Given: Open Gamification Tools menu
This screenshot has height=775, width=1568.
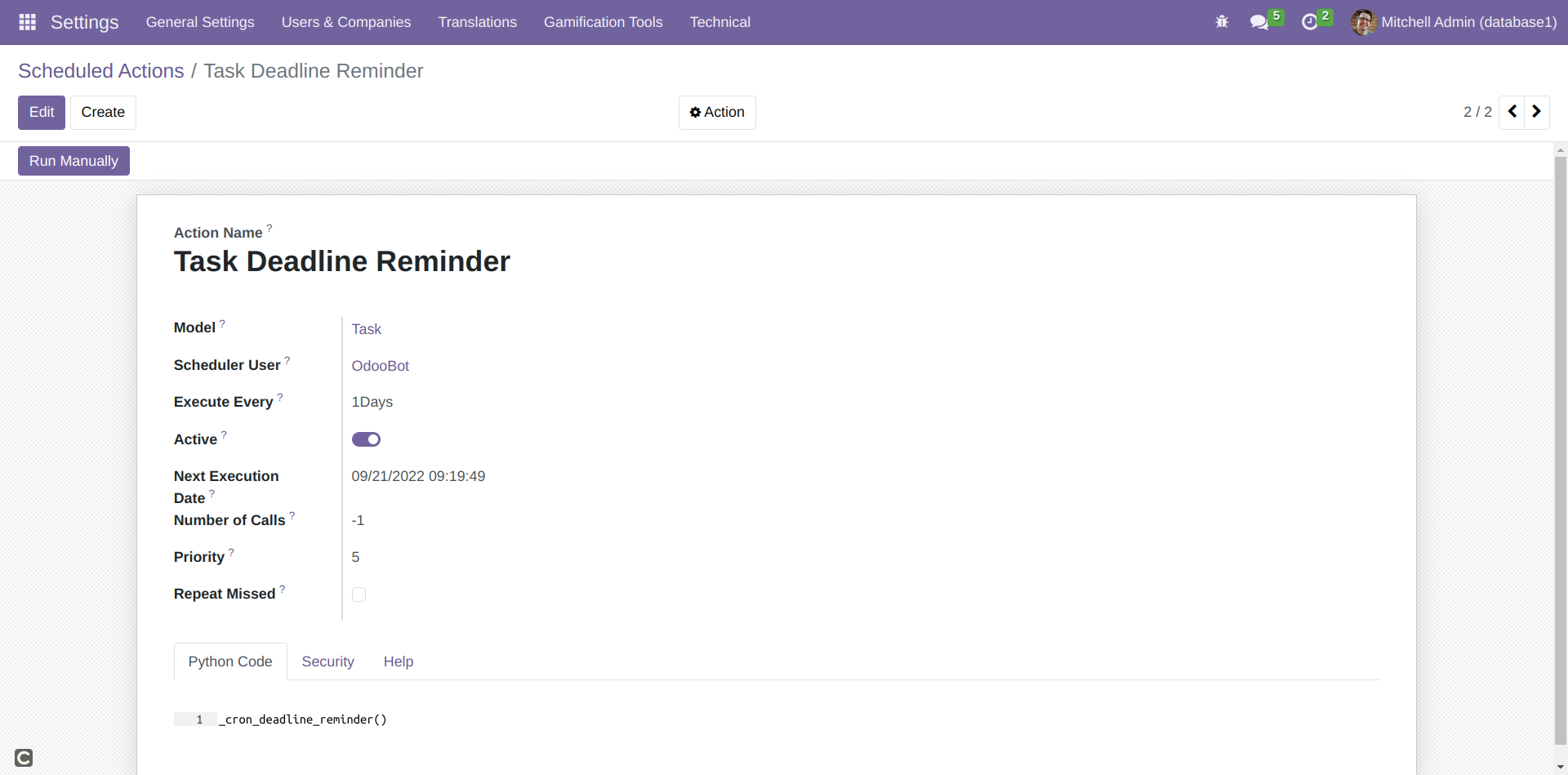Looking at the screenshot, I should 604,22.
